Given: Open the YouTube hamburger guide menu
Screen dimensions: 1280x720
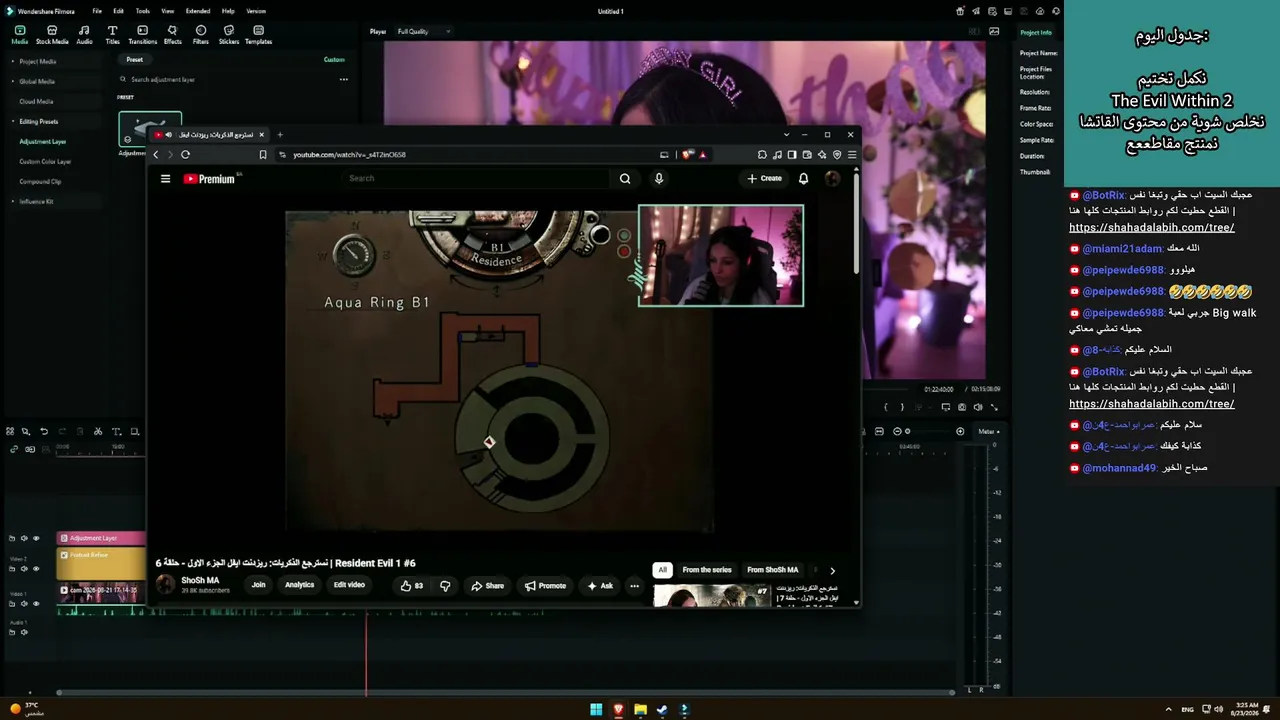Looking at the screenshot, I should coord(165,179).
